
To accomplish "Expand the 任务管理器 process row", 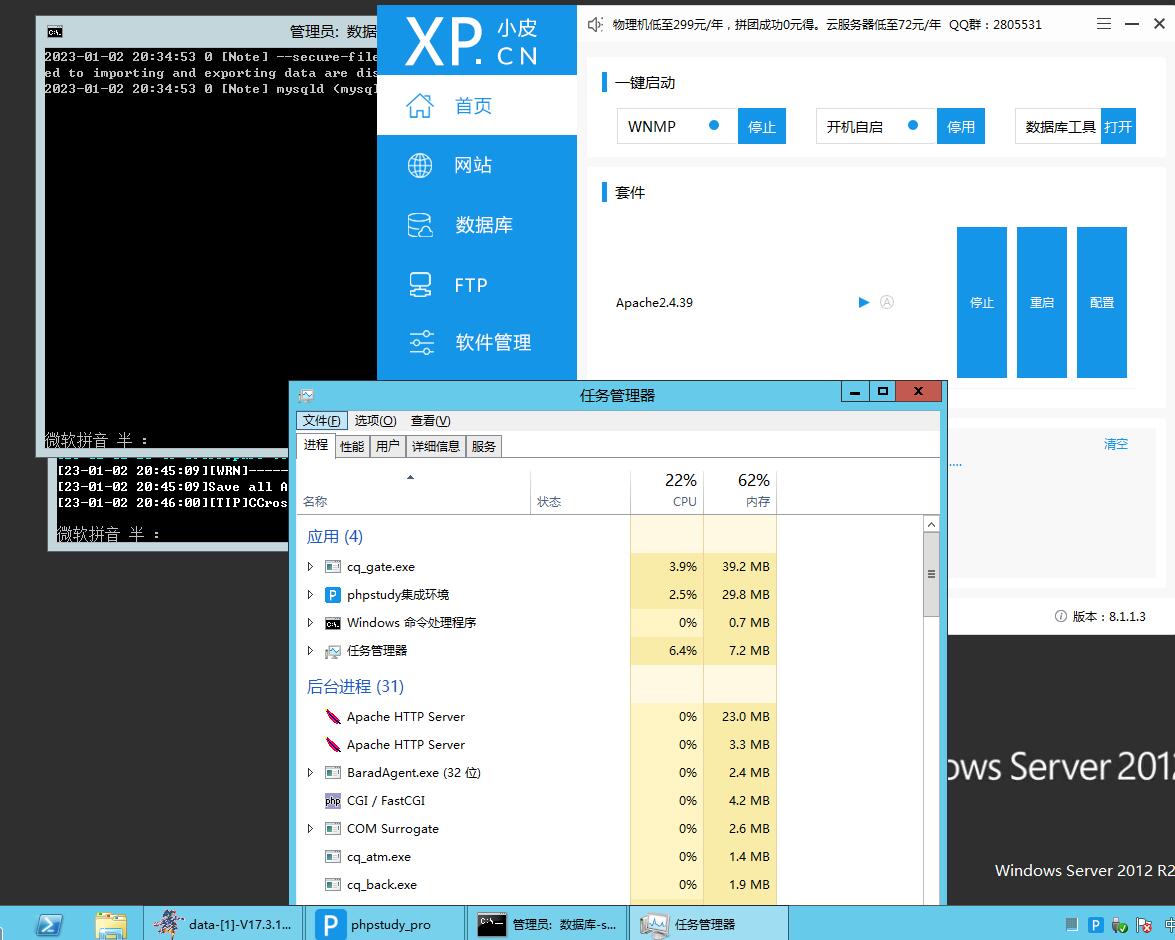I will (x=310, y=651).
